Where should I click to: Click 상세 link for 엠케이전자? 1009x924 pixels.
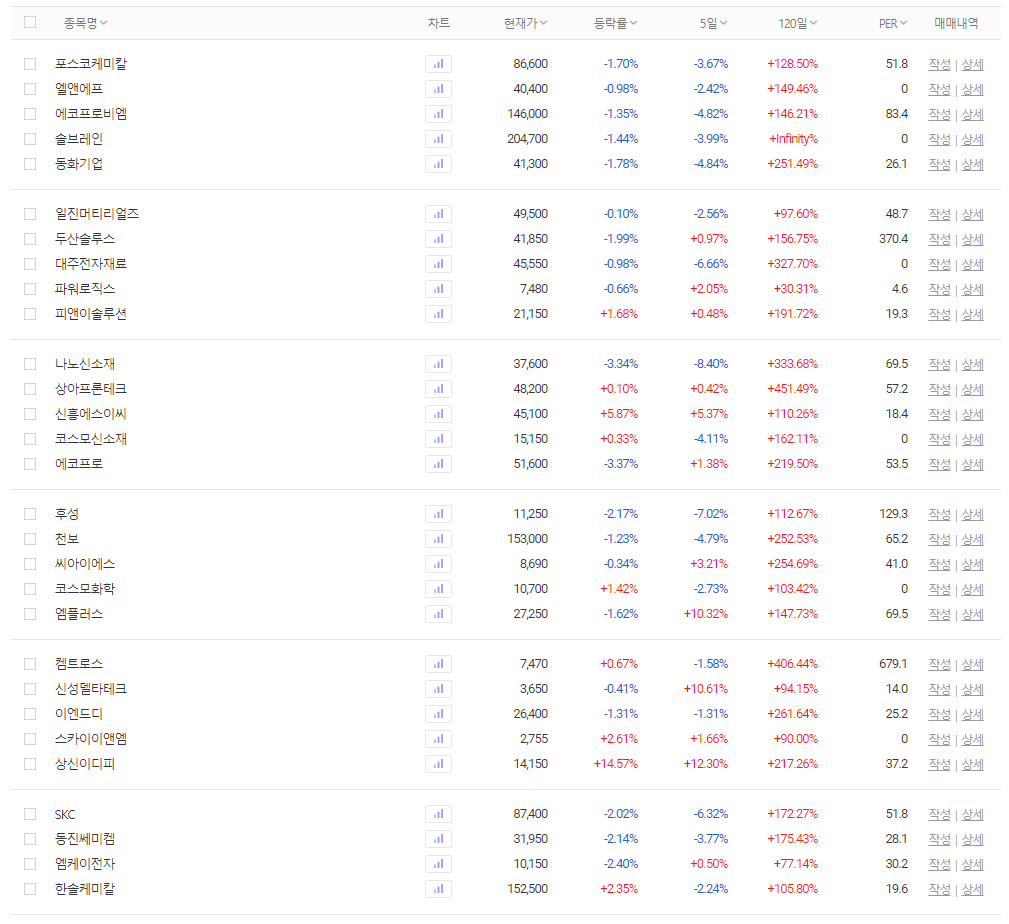972,864
